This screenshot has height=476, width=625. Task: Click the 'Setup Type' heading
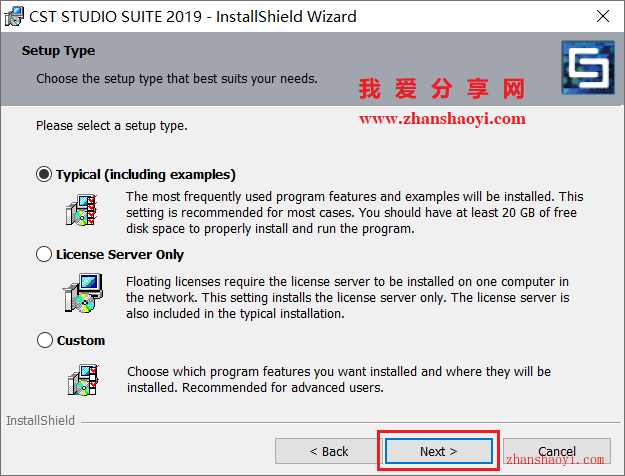58,51
